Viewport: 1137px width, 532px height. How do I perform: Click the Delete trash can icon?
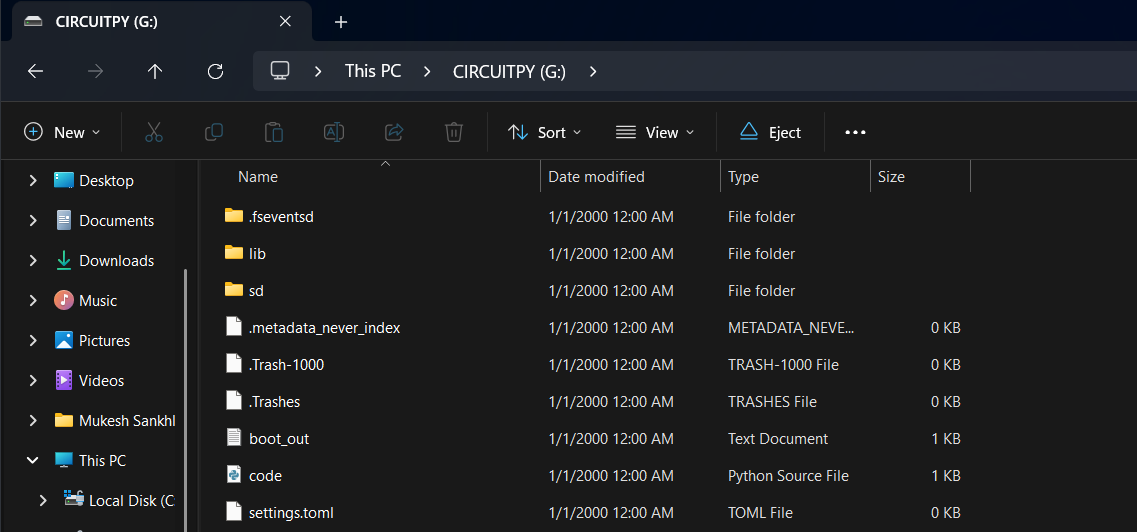point(453,132)
